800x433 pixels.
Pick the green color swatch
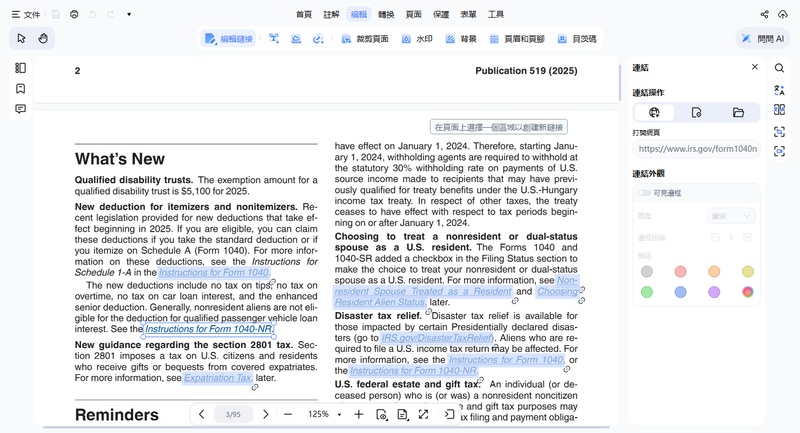click(646, 292)
